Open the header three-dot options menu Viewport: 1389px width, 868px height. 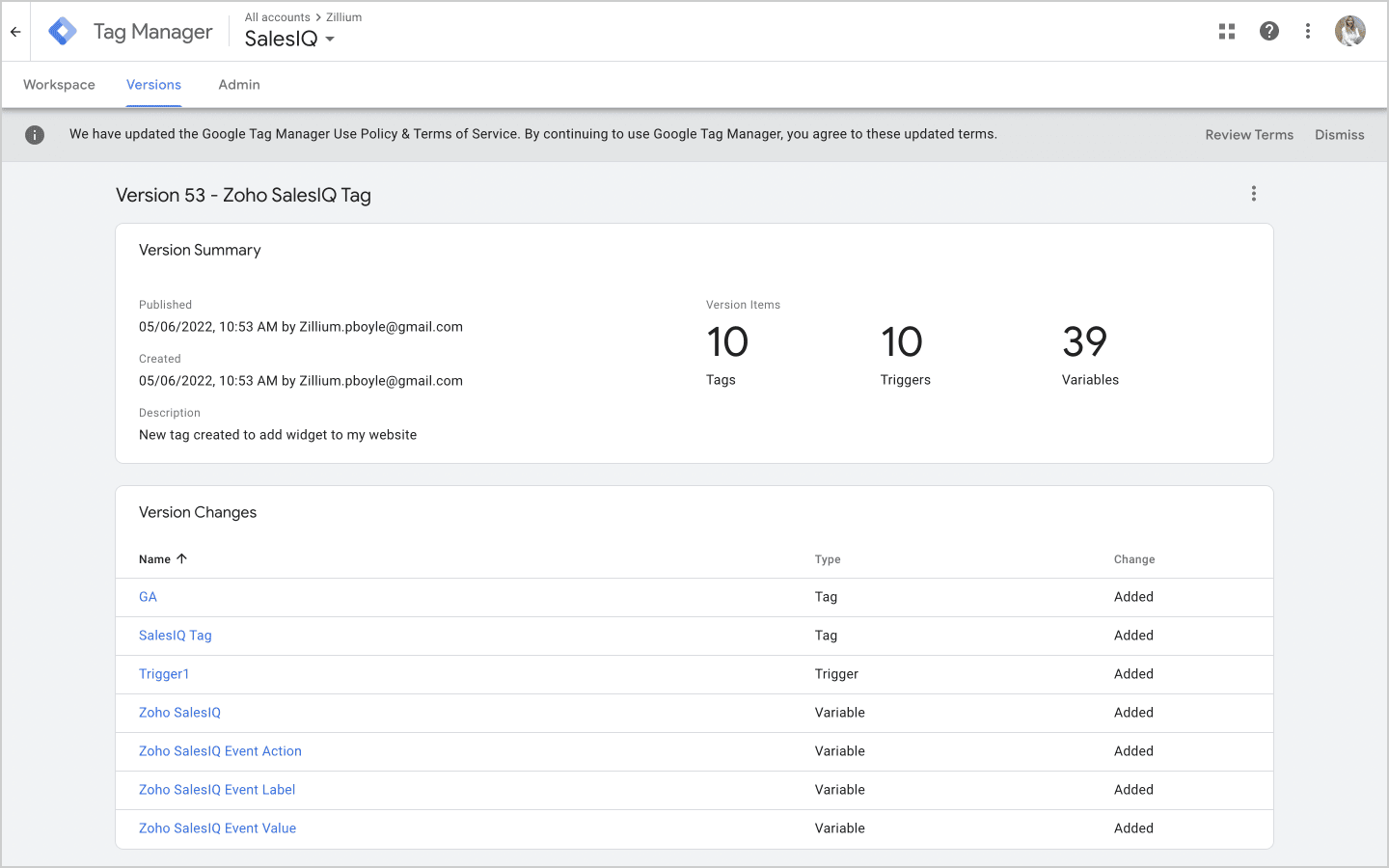[x=1308, y=32]
